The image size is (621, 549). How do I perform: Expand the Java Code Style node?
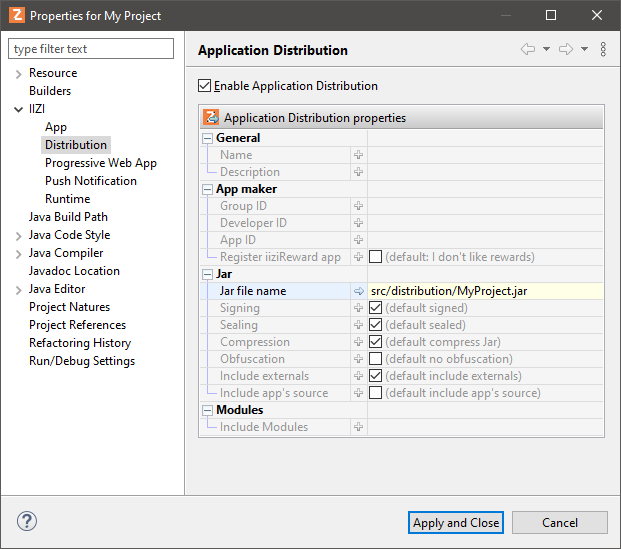18,236
